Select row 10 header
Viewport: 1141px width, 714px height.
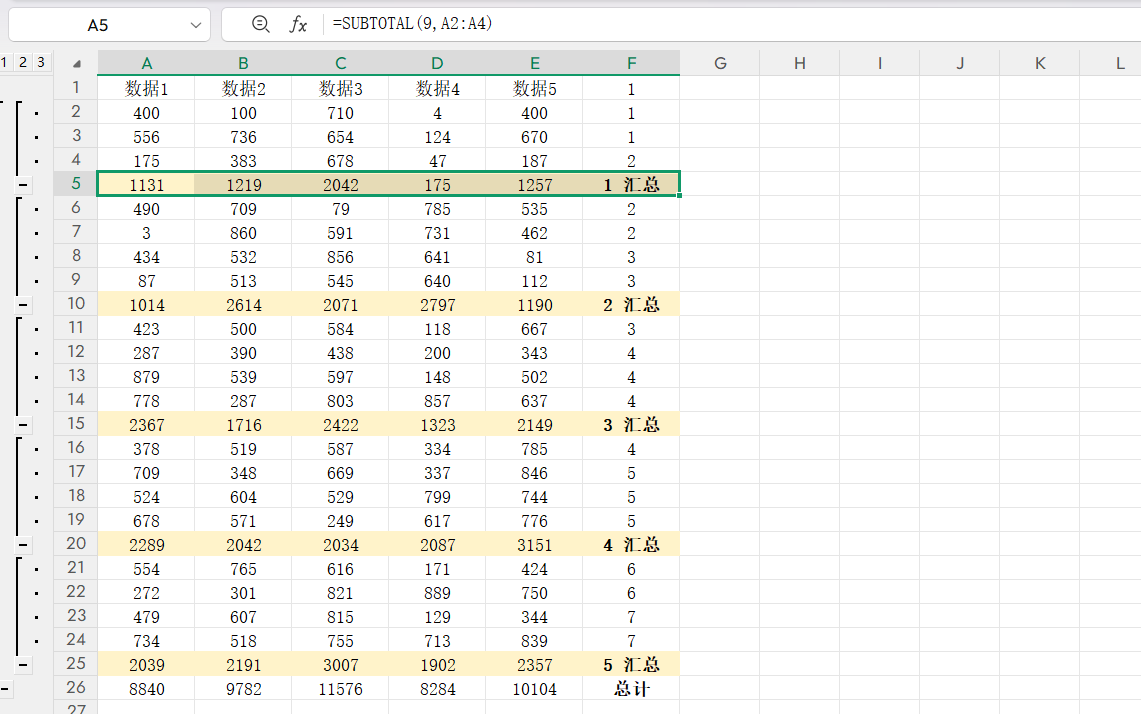point(76,304)
